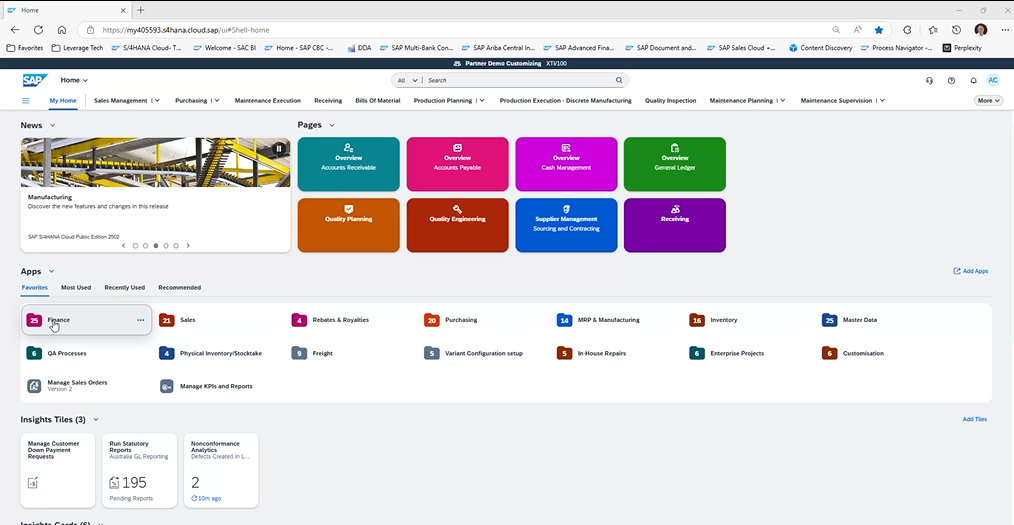The height and width of the screenshot is (525, 1014).
Task: Collapse the Apps section chevron
Action: click(x=52, y=272)
